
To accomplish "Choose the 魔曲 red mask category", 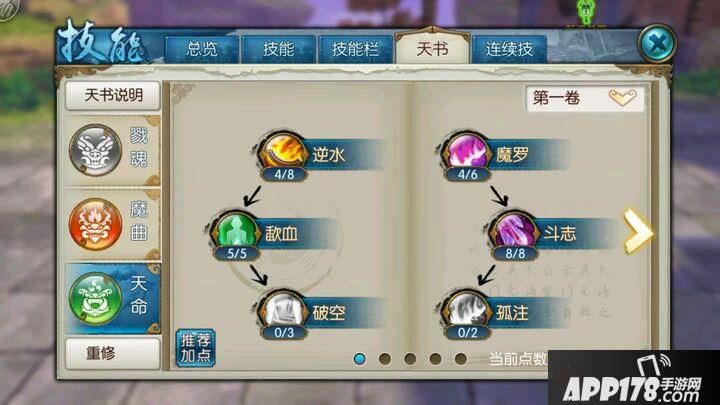I will tap(112, 225).
